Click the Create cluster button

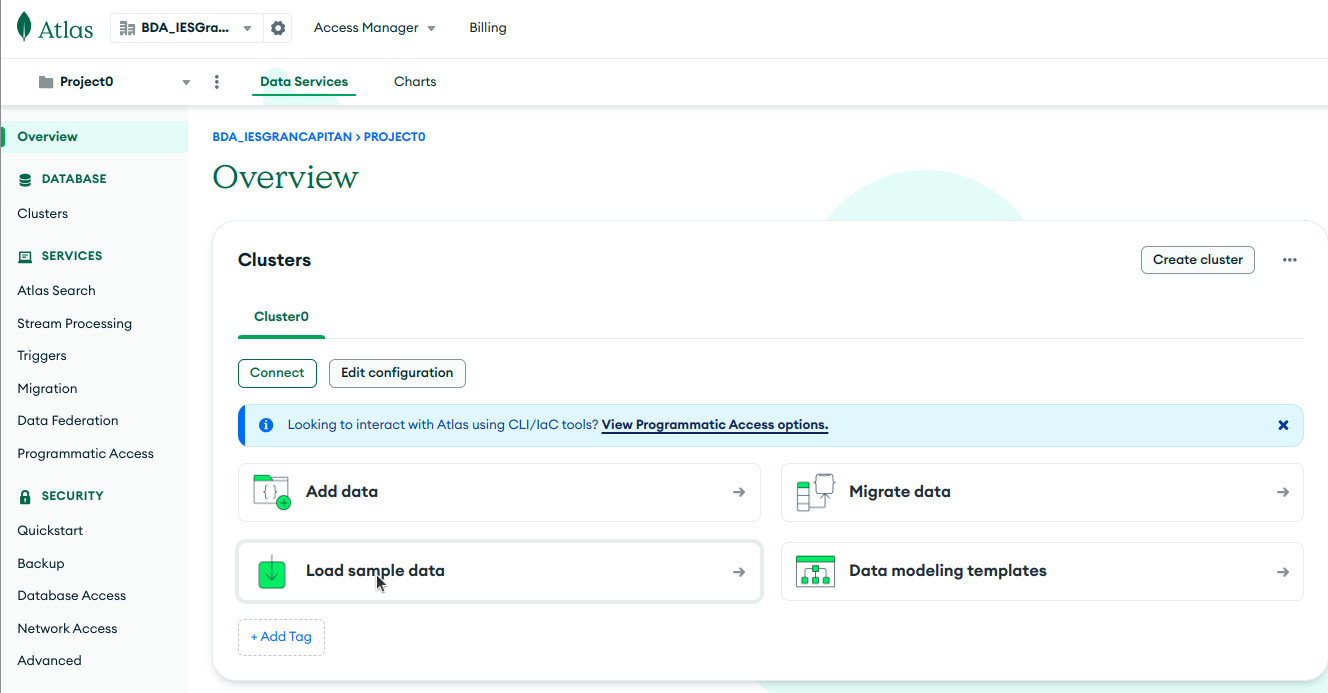[x=1198, y=260]
